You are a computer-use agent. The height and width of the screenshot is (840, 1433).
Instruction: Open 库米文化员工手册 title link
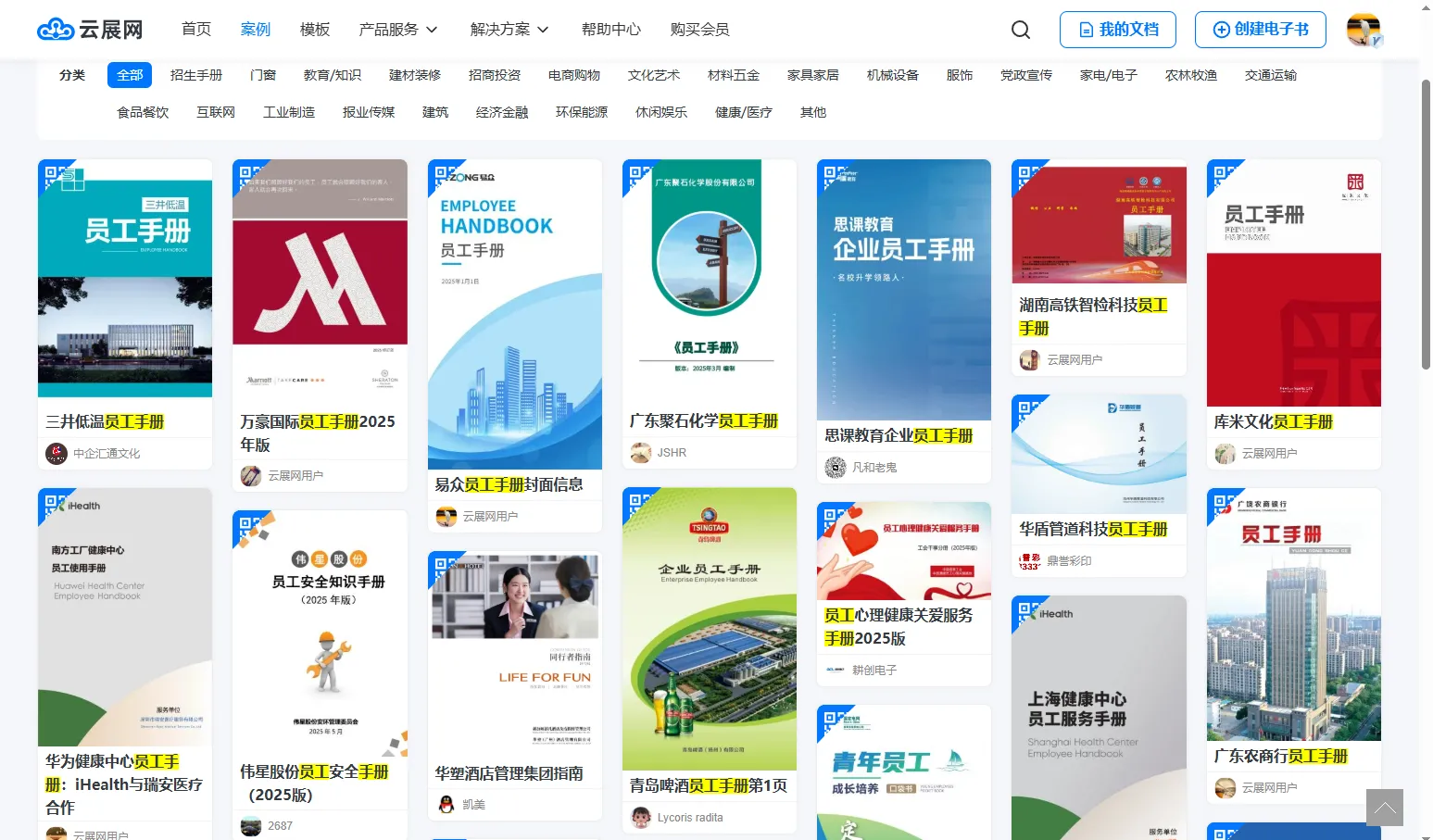pyautogui.click(x=1274, y=422)
